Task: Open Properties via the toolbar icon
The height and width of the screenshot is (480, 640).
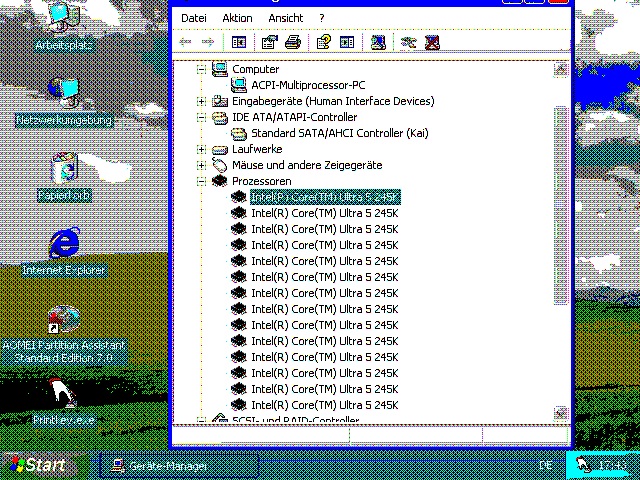Action: 269,42
